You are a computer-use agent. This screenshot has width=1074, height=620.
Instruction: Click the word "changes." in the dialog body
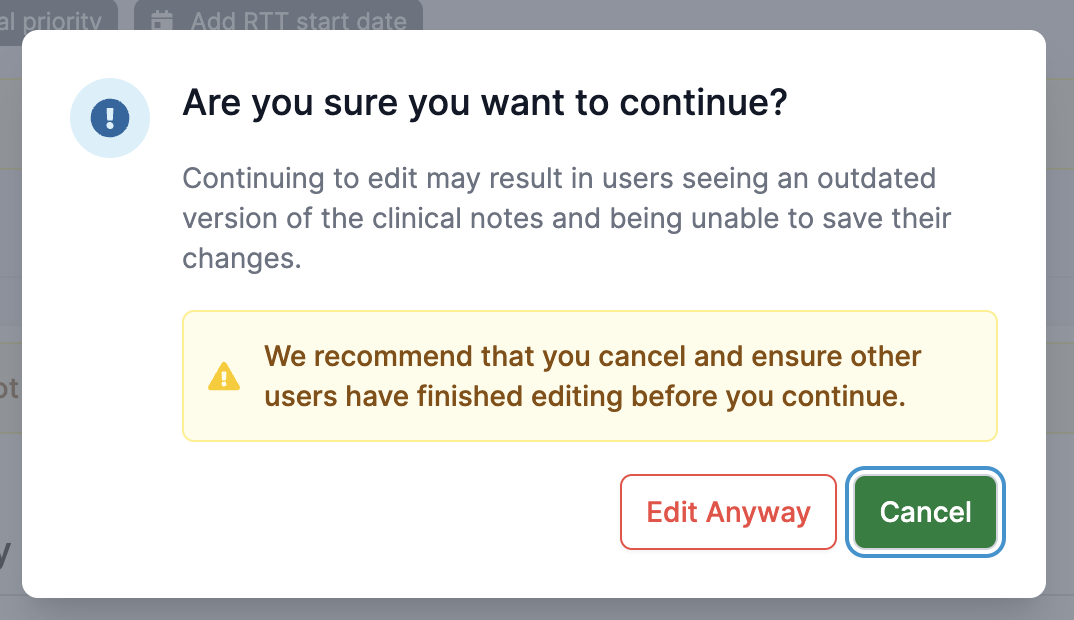pyautogui.click(x=242, y=259)
